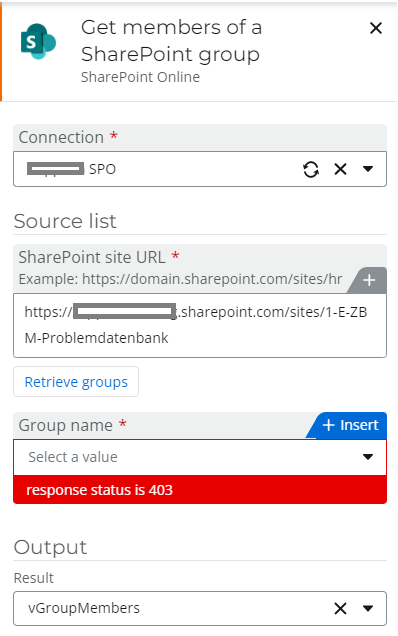Click the SharePoint Online subtitle
The height and width of the screenshot is (636, 398).
(x=140, y=77)
